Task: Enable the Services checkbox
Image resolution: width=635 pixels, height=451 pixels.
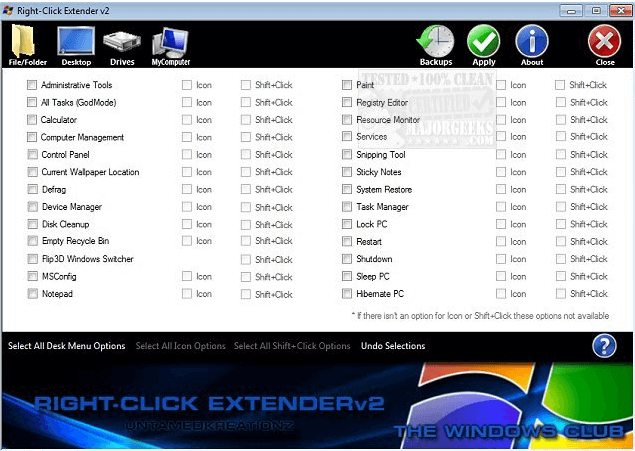Action: [x=347, y=136]
